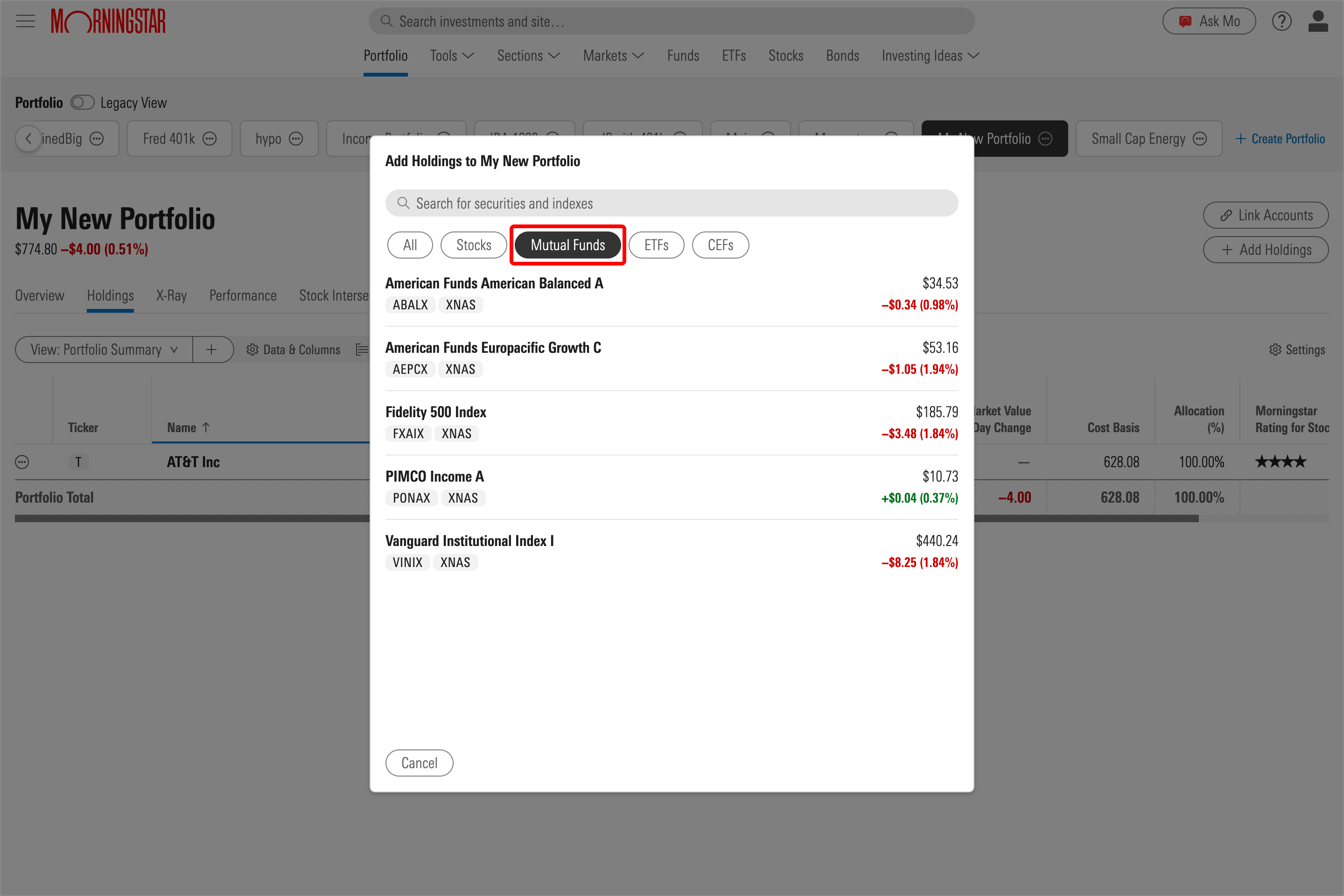This screenshot has width=1344, height=896.
Task: Open options icon on hypo portfolio tab
Action: 296,139
